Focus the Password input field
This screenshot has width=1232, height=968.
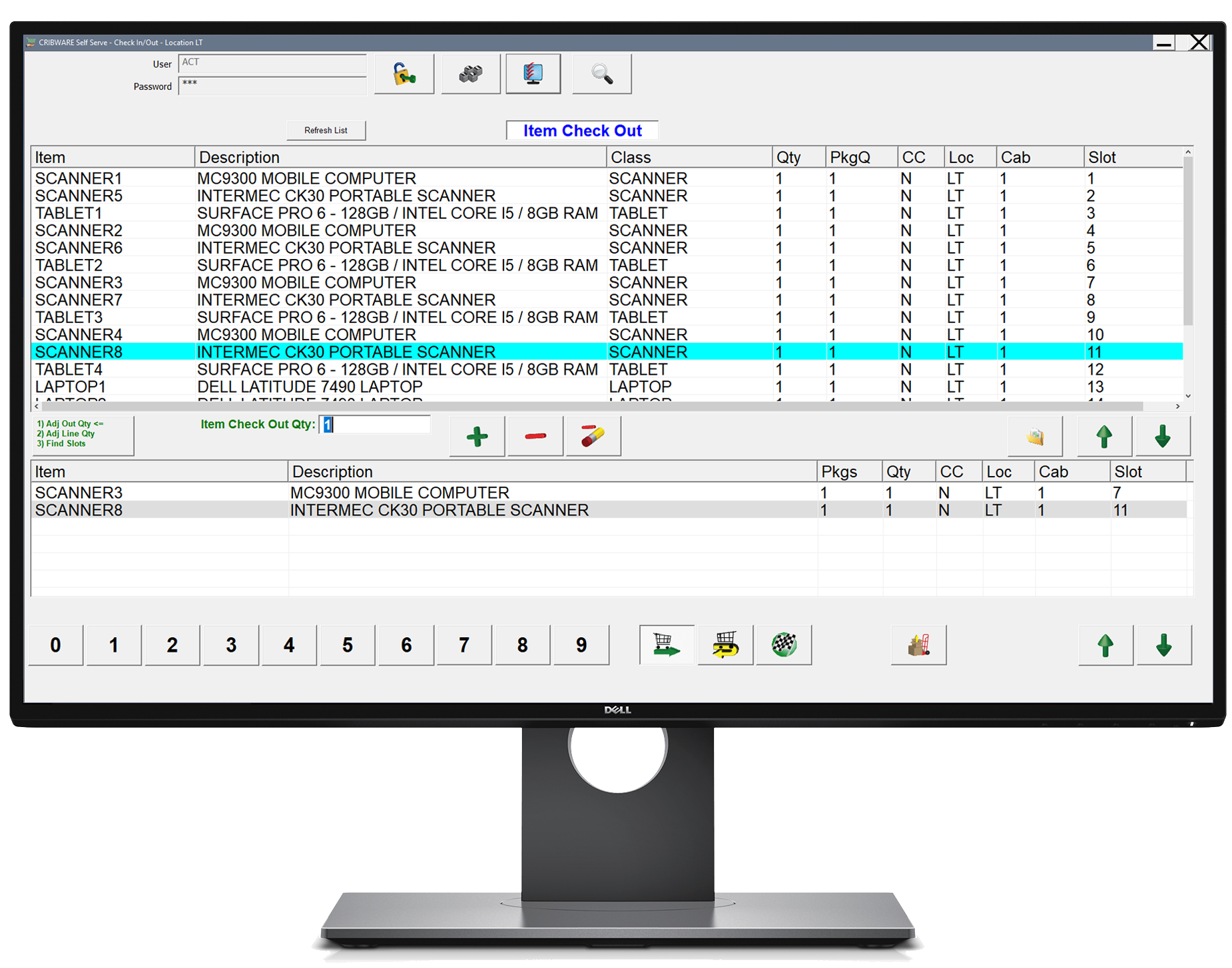point(272,85)
